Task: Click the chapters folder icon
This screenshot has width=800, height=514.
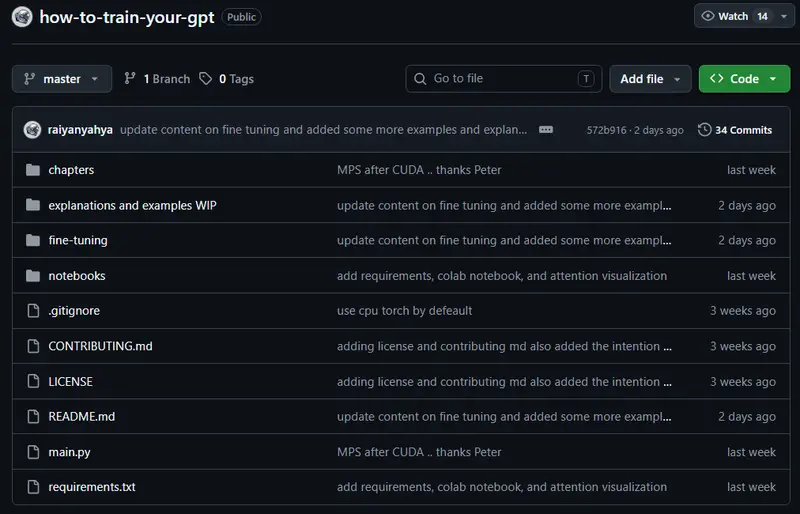Action: pos(33,170)
